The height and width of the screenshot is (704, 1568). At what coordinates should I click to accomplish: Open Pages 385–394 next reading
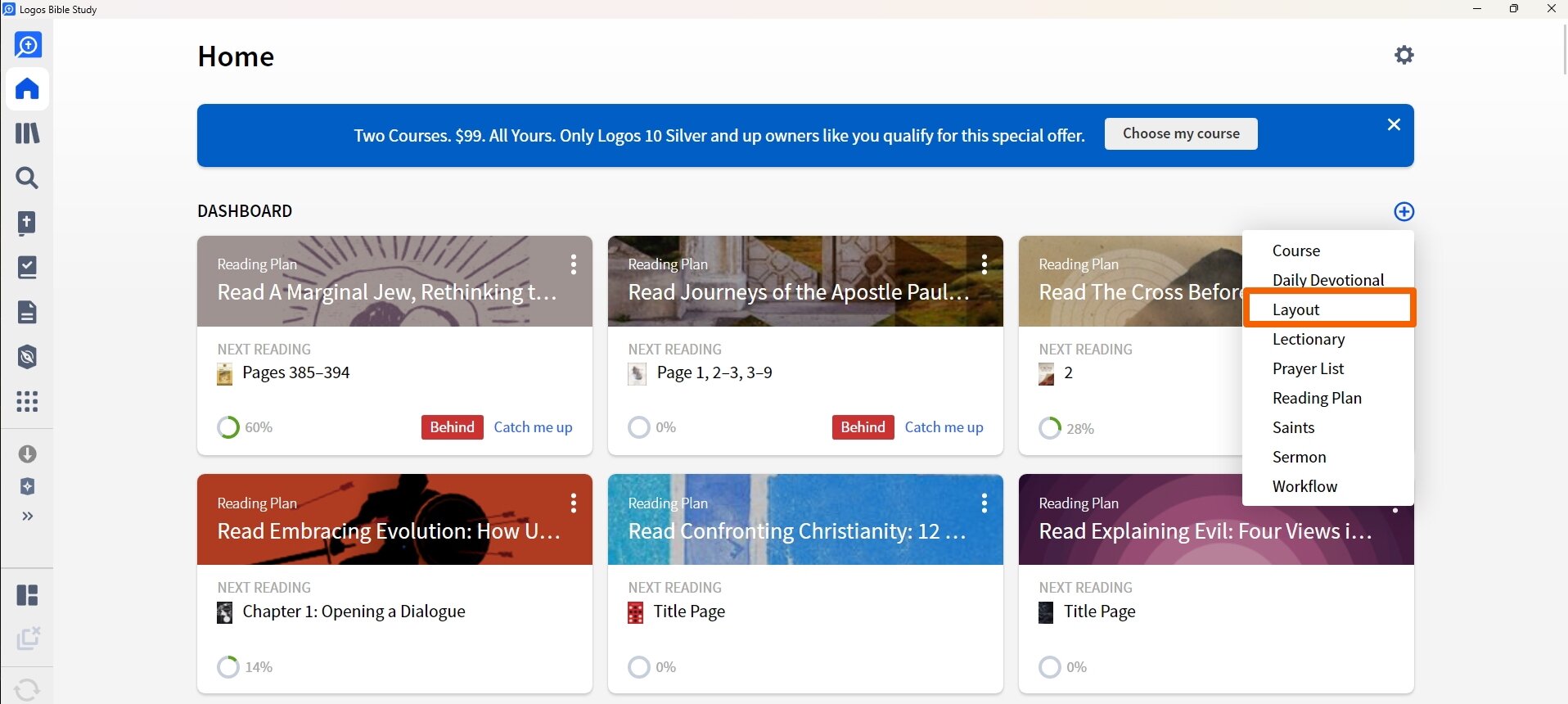coord(296,372)
